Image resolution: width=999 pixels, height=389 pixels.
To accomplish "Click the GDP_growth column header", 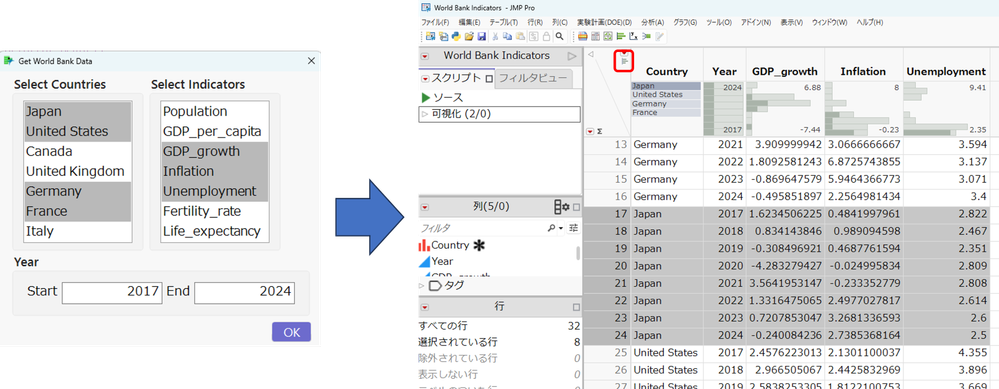I will coord(784,72).
